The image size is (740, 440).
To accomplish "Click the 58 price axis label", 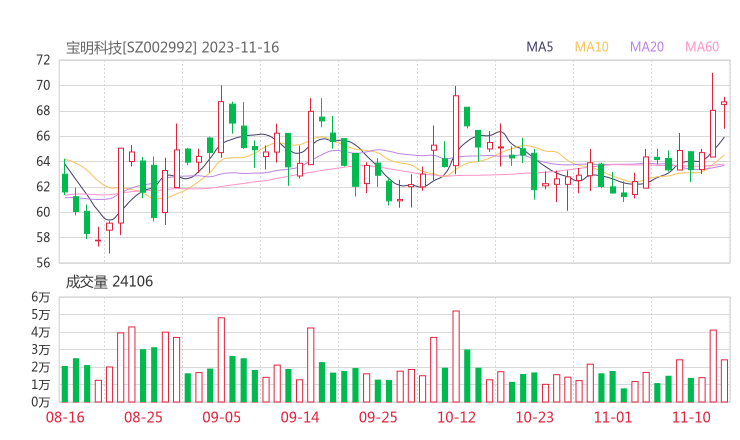I will (43, 238).
